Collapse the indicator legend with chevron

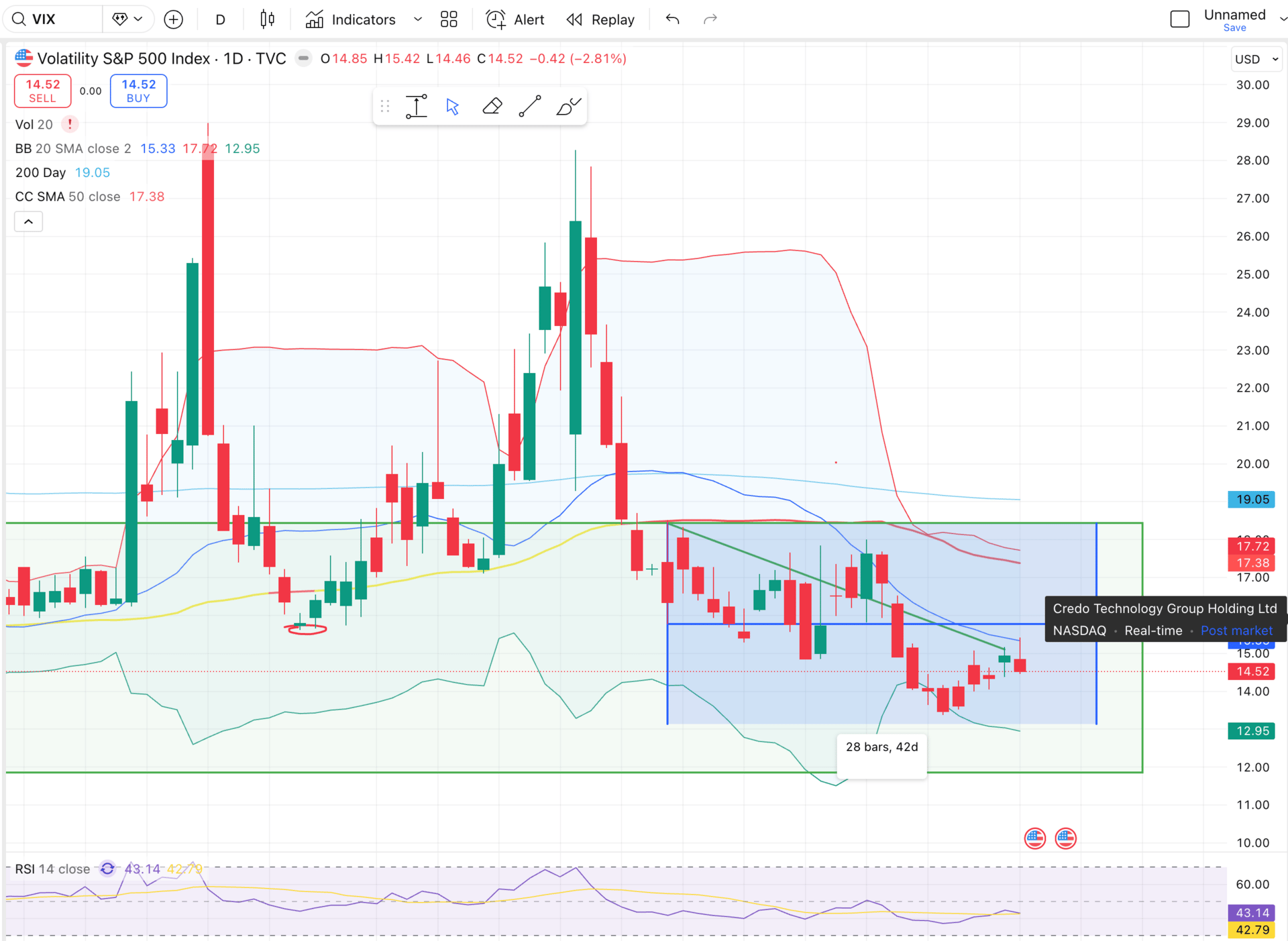(28, 221)
